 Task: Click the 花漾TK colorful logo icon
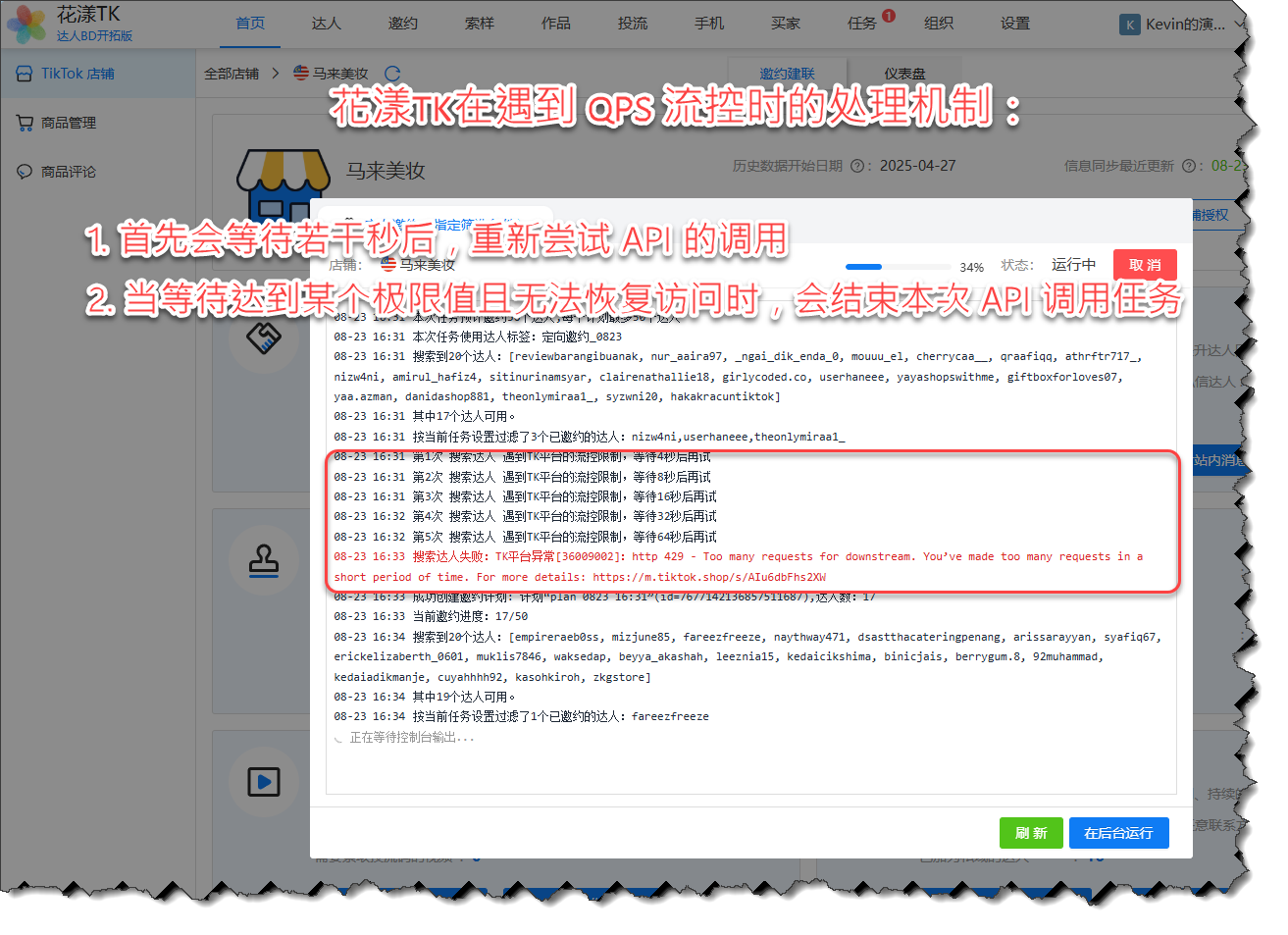click(x=26, y=25)
